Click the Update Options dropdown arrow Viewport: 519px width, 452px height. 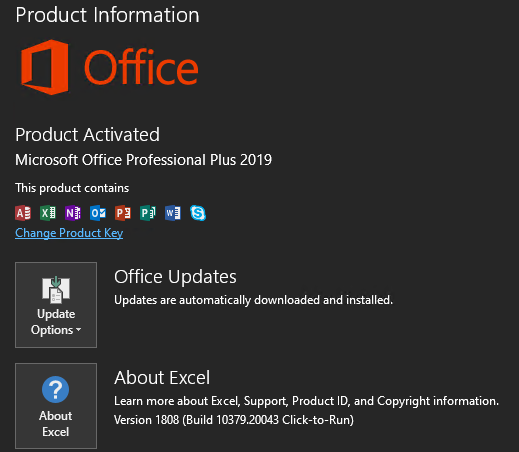(x=79, y=330)
